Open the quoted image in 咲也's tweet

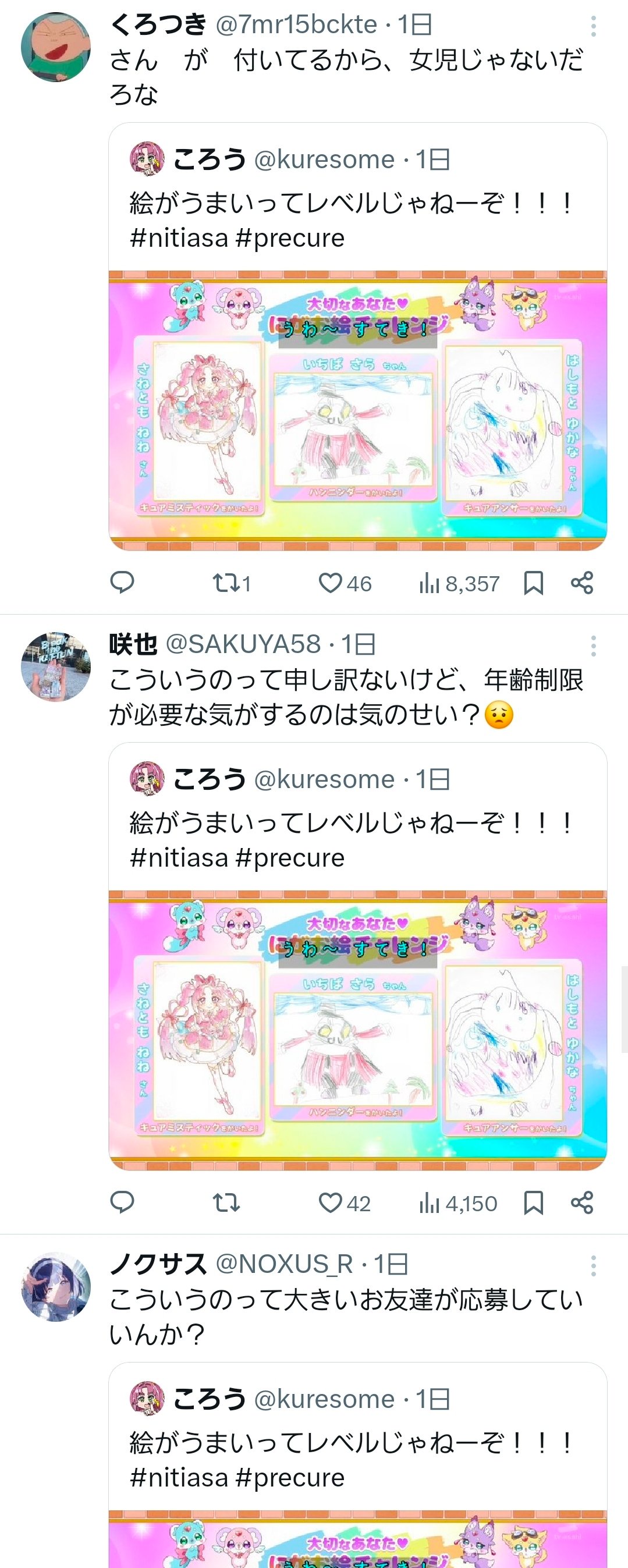(358, 1030)
